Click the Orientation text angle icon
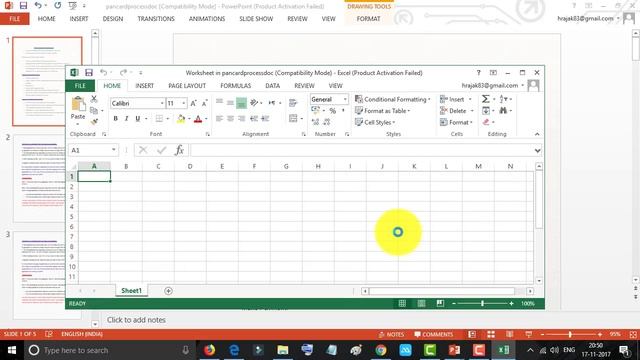 (x=254, y=102)
